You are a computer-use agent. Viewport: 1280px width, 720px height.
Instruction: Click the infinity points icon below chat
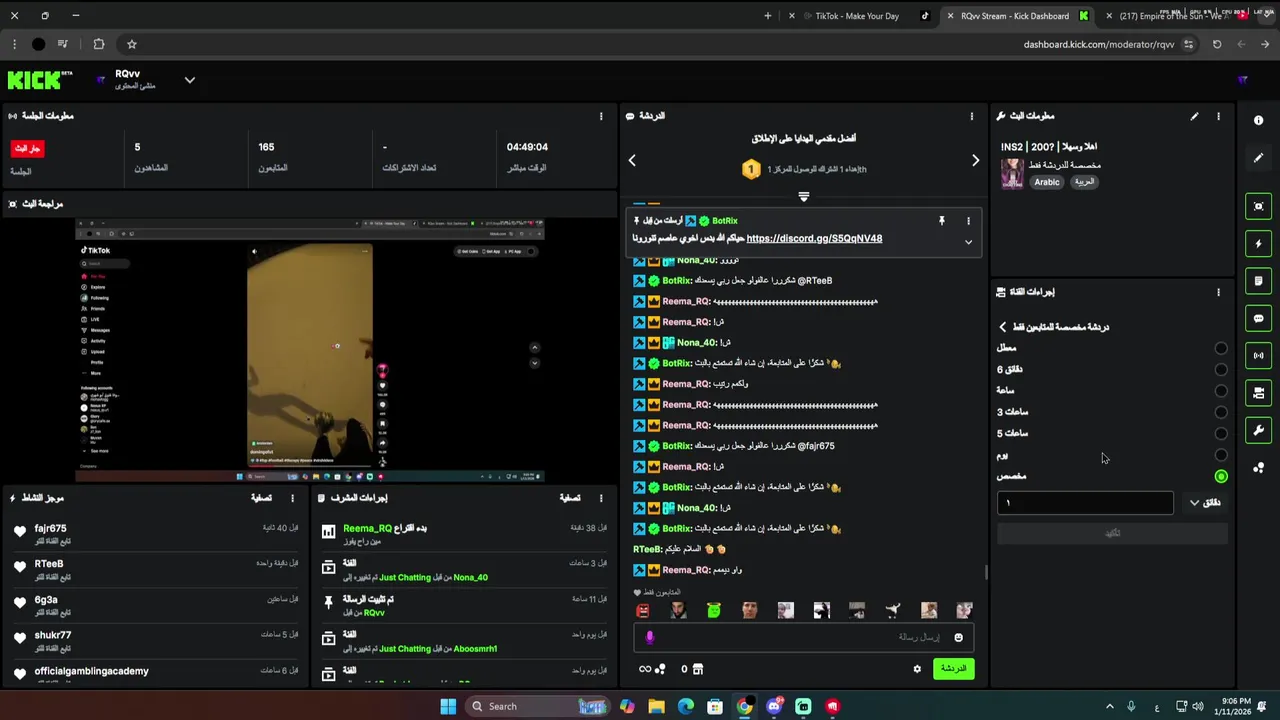(645, 669)
